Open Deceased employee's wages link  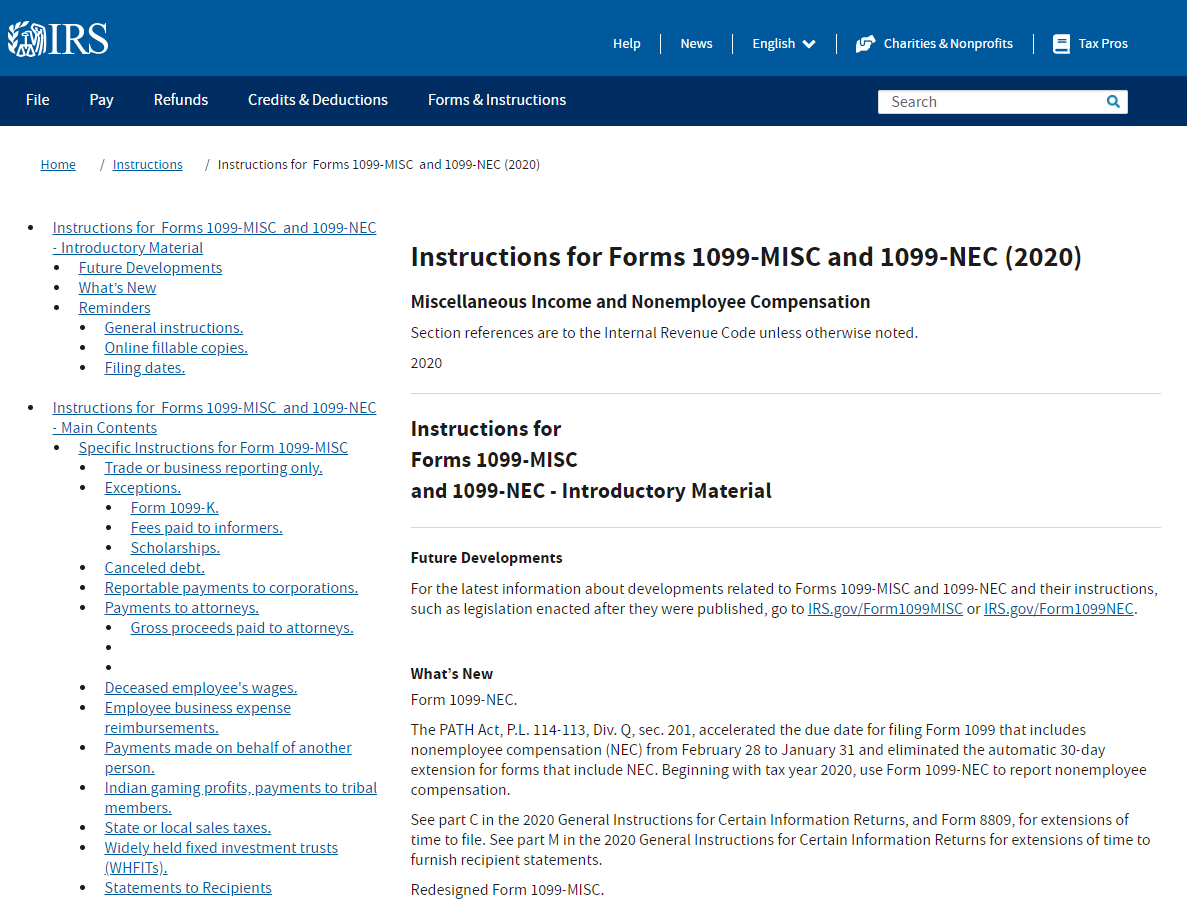click(x=201, y=688)
